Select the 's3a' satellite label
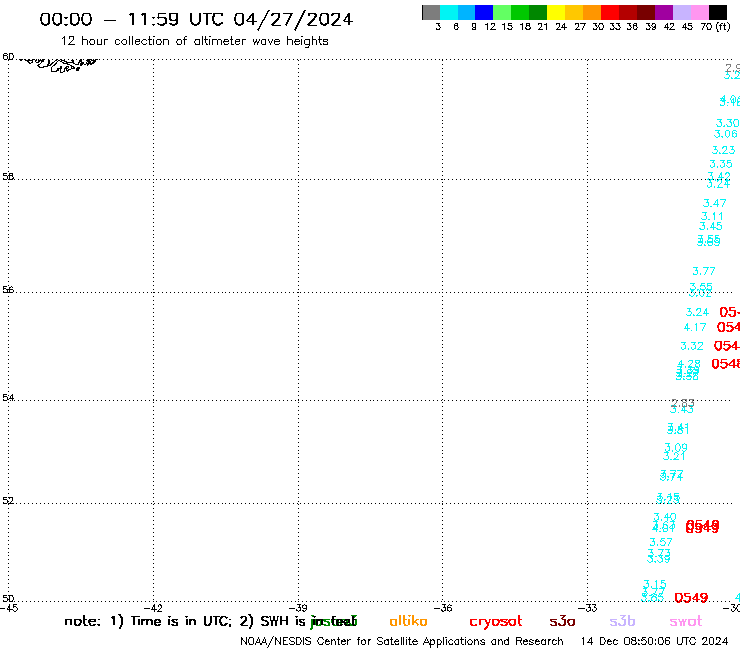 pyautogui.click(x=562, y=622)
